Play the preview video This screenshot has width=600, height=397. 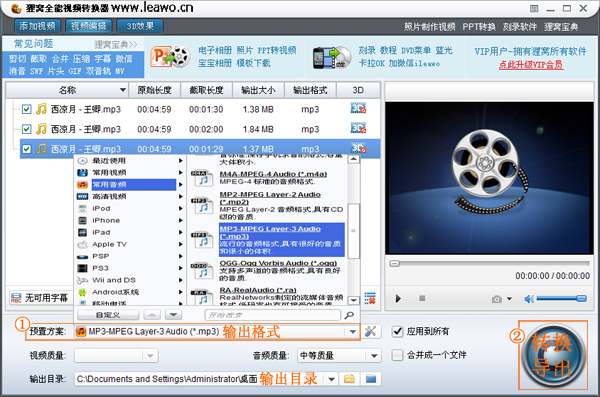(x=398, y=298)
